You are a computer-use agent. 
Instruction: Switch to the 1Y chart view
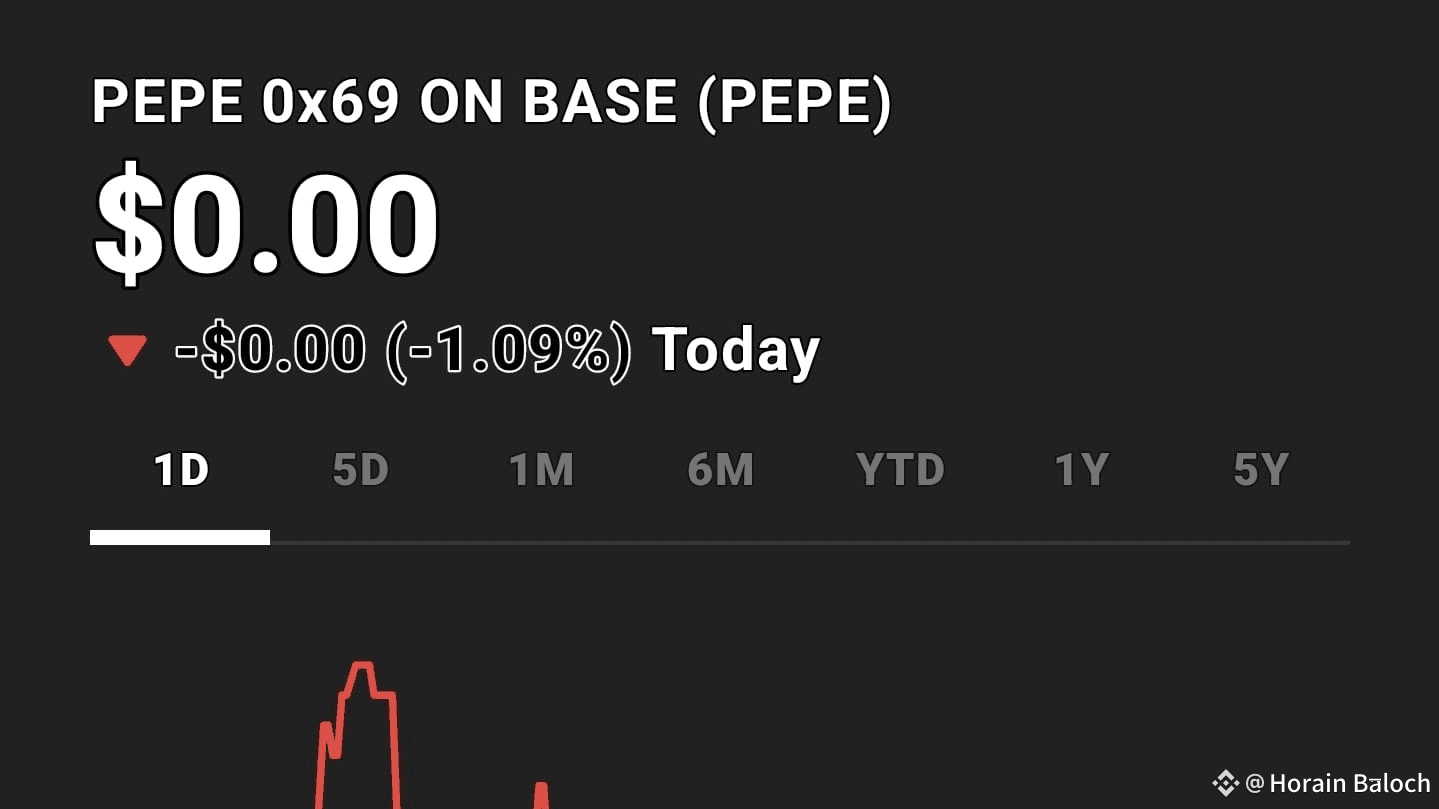click(x=1081, y=470)
